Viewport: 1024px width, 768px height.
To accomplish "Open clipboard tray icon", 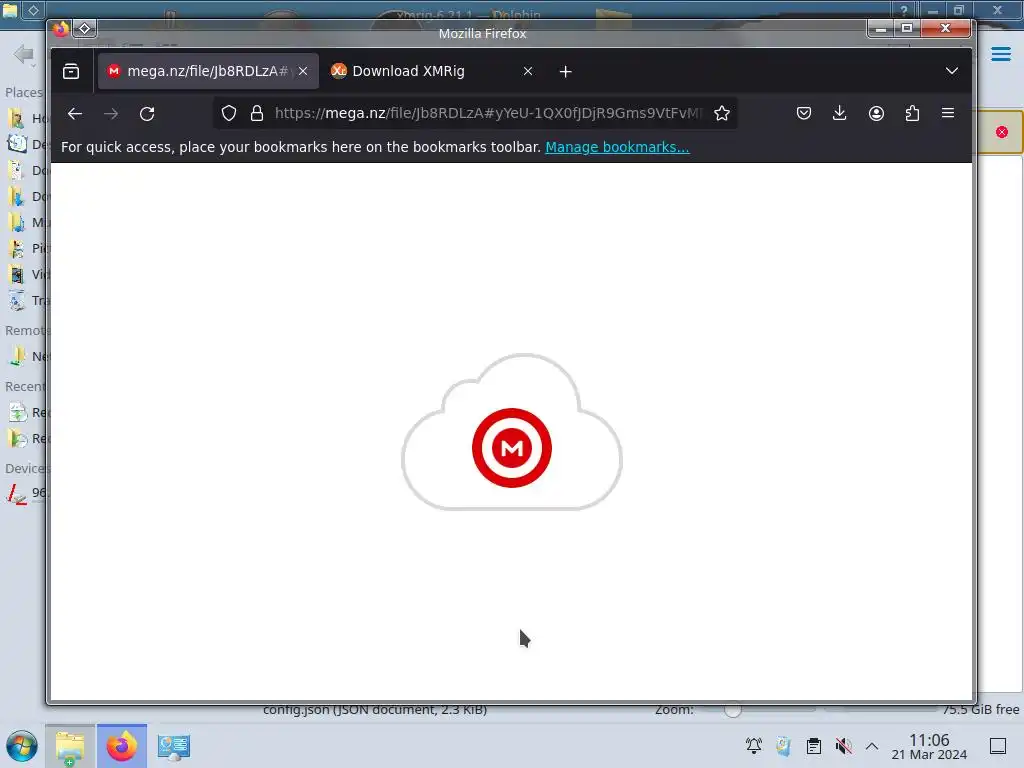I will click(x=814, y=746).
